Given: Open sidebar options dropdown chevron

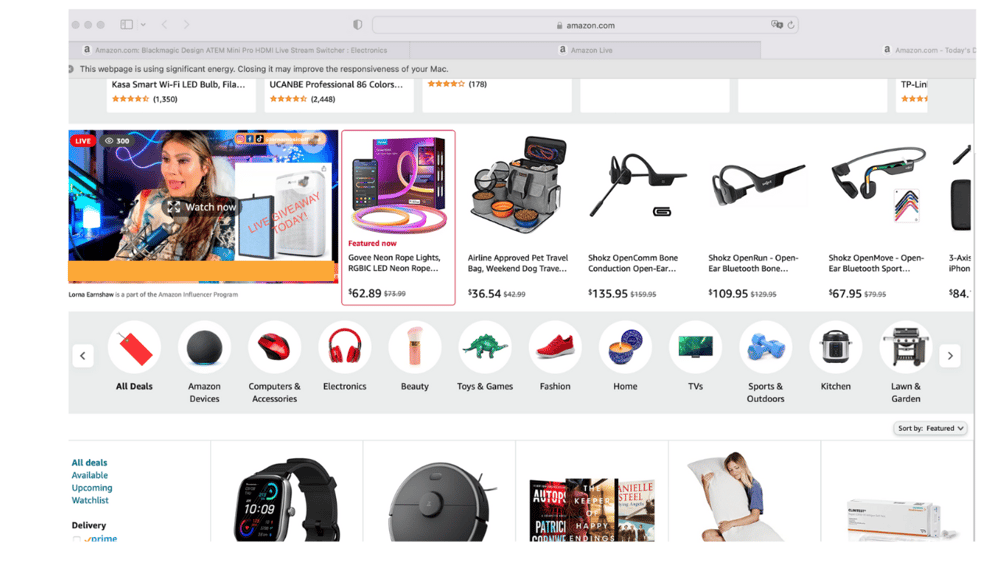Looking at the screenshot, I should click(x=143, y=25).
